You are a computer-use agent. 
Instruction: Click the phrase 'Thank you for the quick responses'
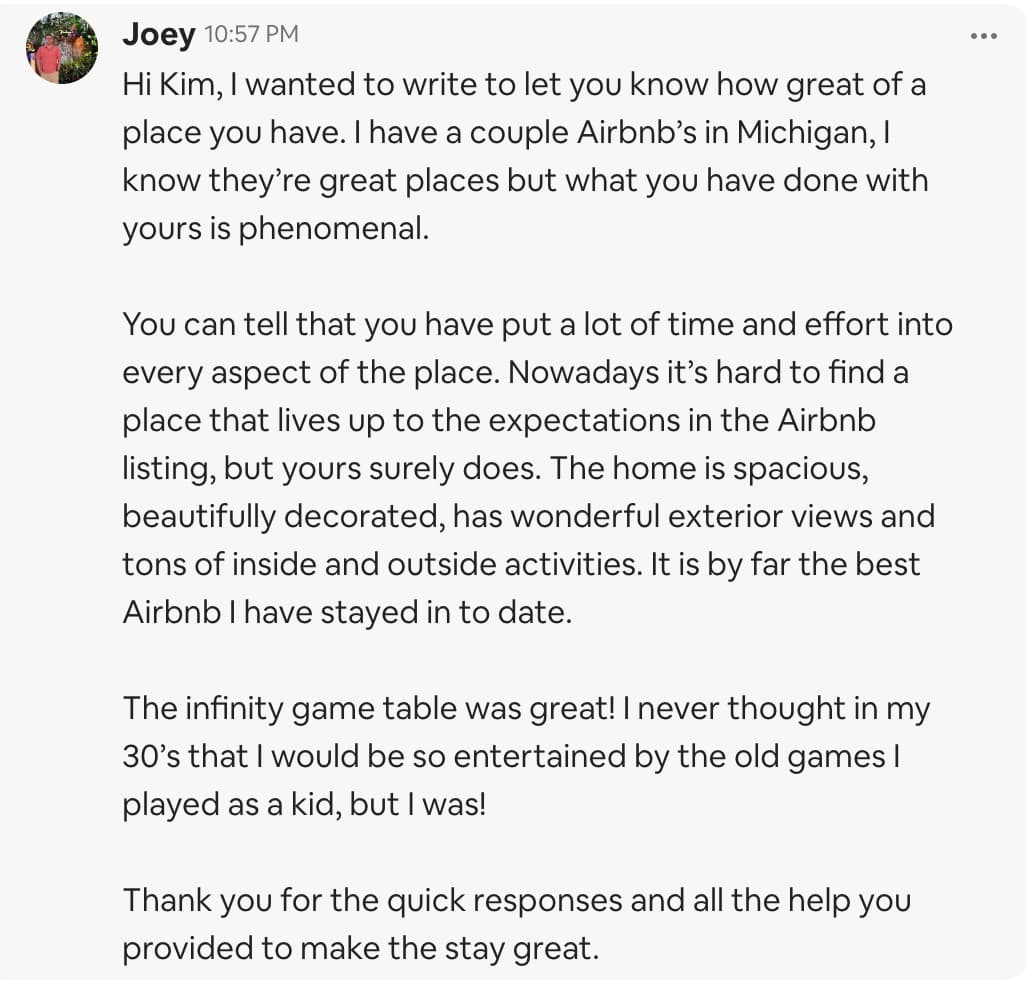[372, 901]
